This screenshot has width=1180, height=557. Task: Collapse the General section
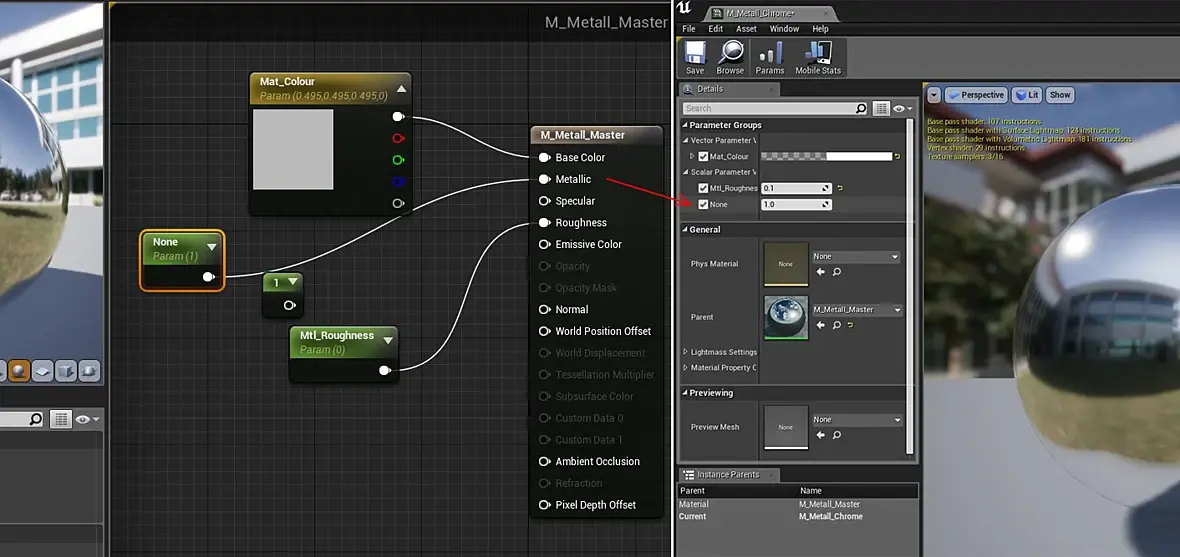(686, 230)
